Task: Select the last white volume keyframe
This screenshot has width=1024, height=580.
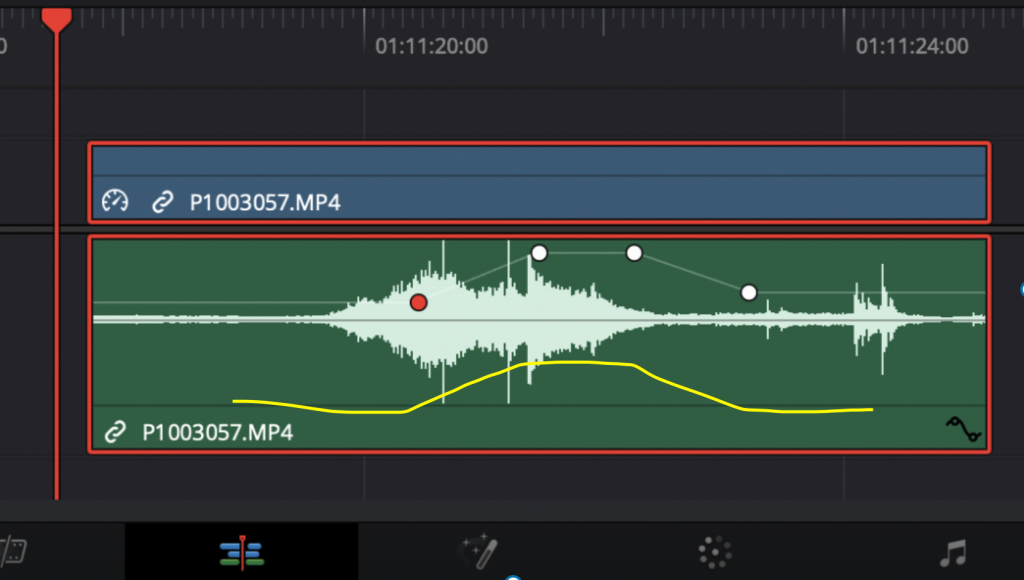Action: click(749, 292)
